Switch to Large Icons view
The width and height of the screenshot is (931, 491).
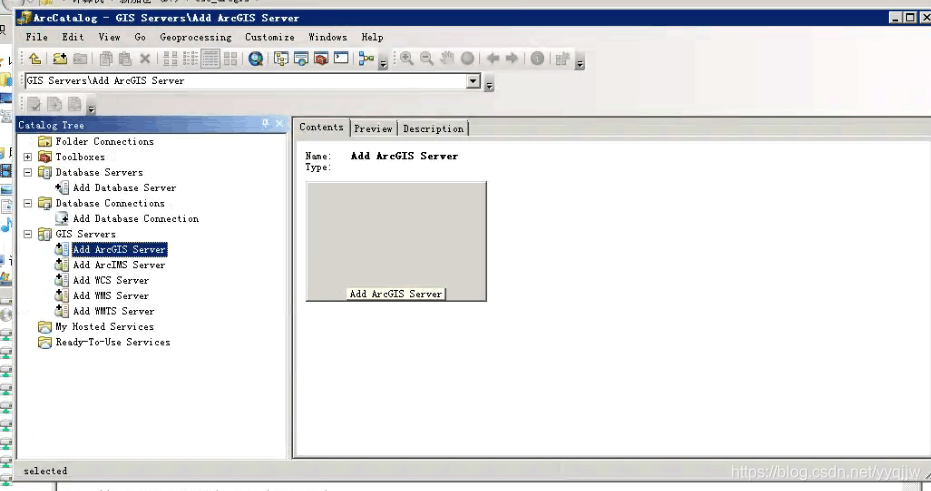[170, 58]
